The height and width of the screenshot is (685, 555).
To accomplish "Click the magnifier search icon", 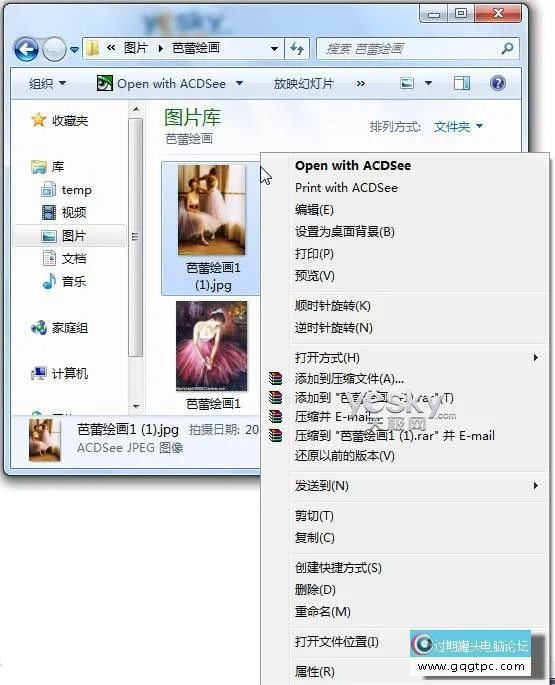I will (507, 48).
